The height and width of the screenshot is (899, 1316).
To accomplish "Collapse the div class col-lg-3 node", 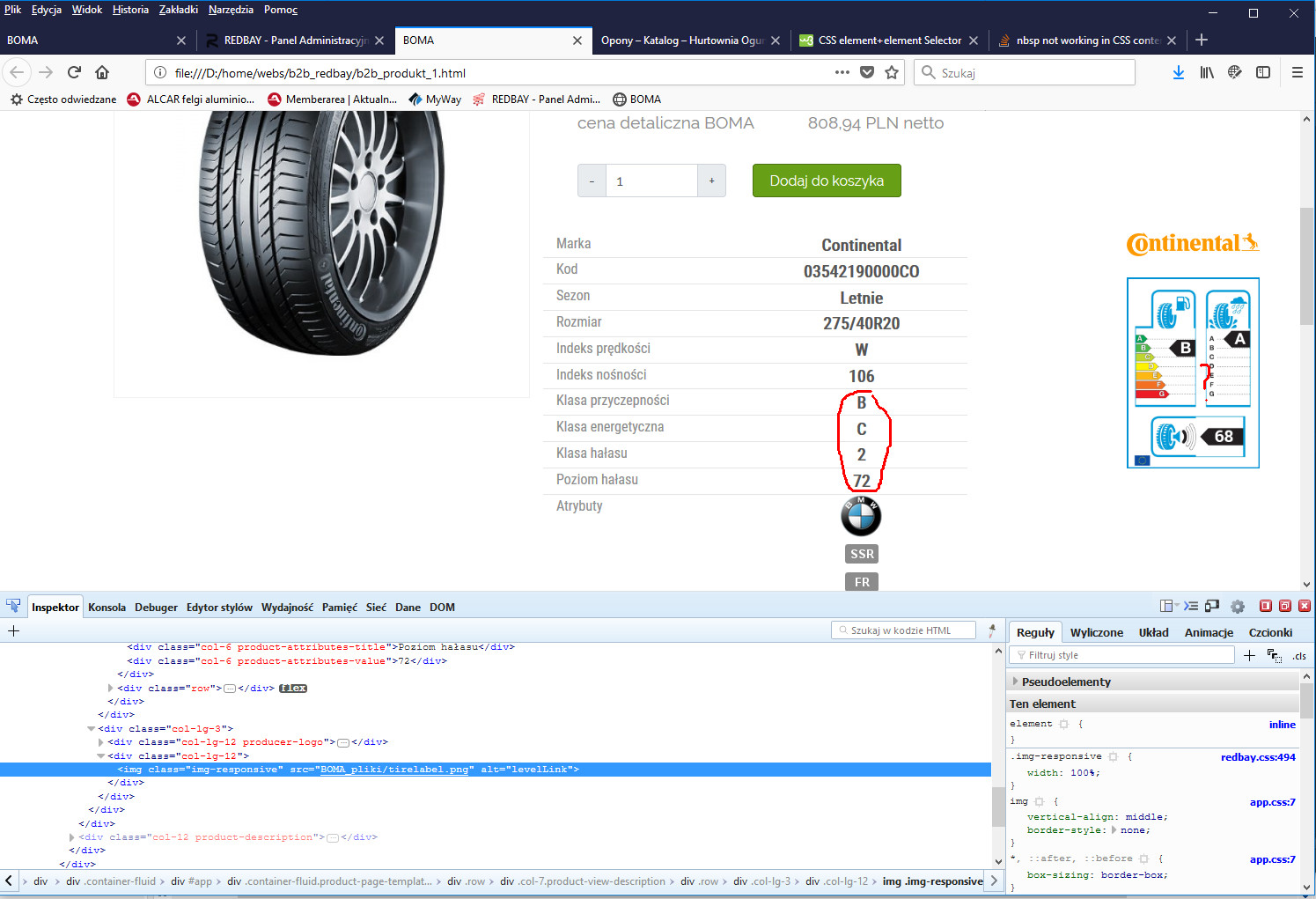I will pyautogui.click(x=92, y=728).
